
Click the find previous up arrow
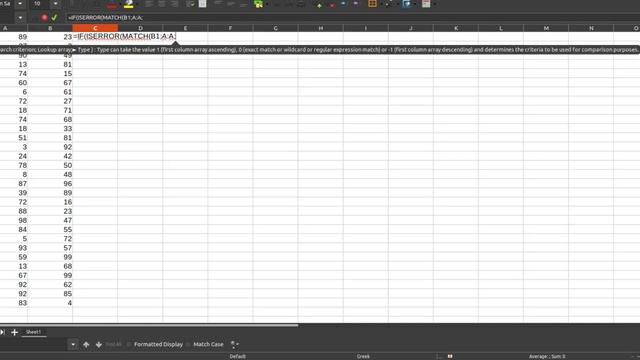86,344
